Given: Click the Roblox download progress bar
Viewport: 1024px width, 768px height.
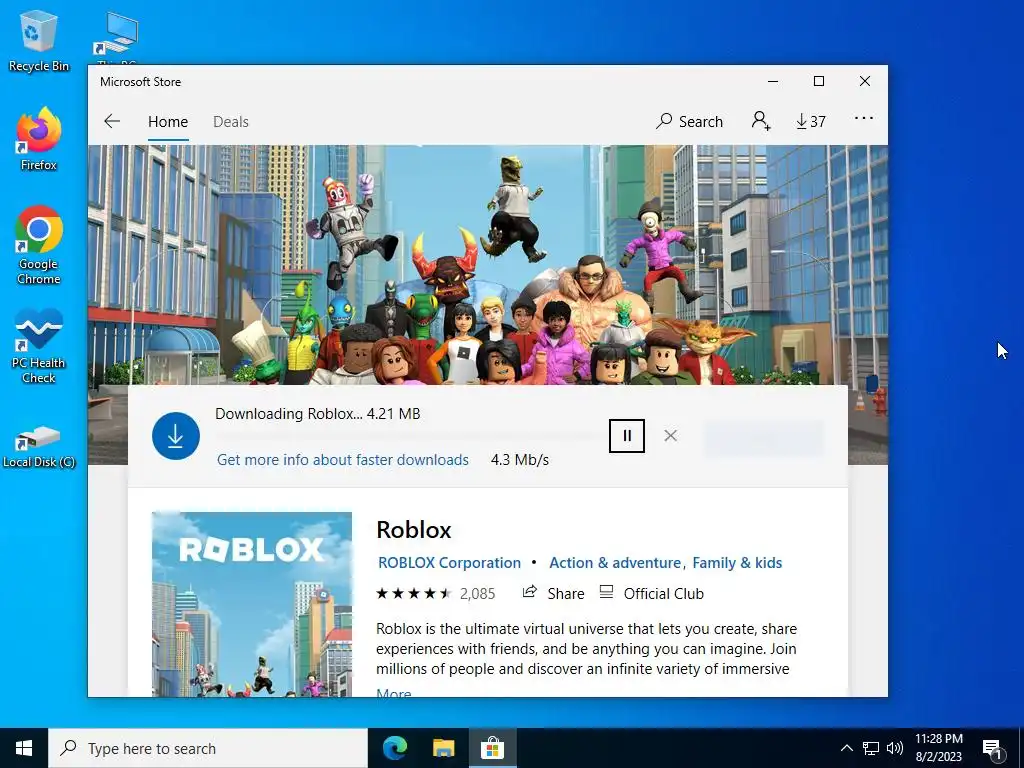Looking at the screenshot, I should [408, 436].
